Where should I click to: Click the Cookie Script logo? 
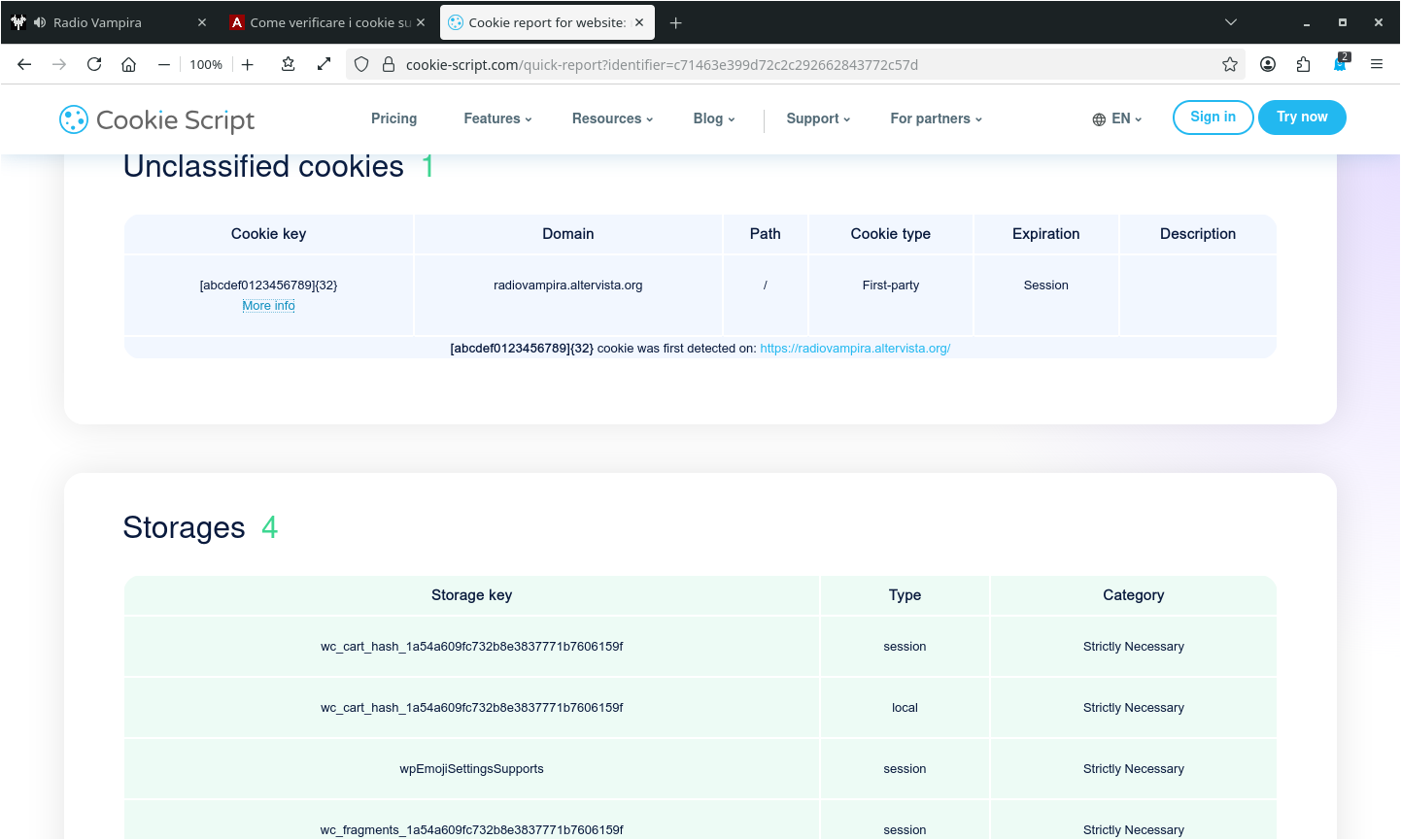[157, 119]
